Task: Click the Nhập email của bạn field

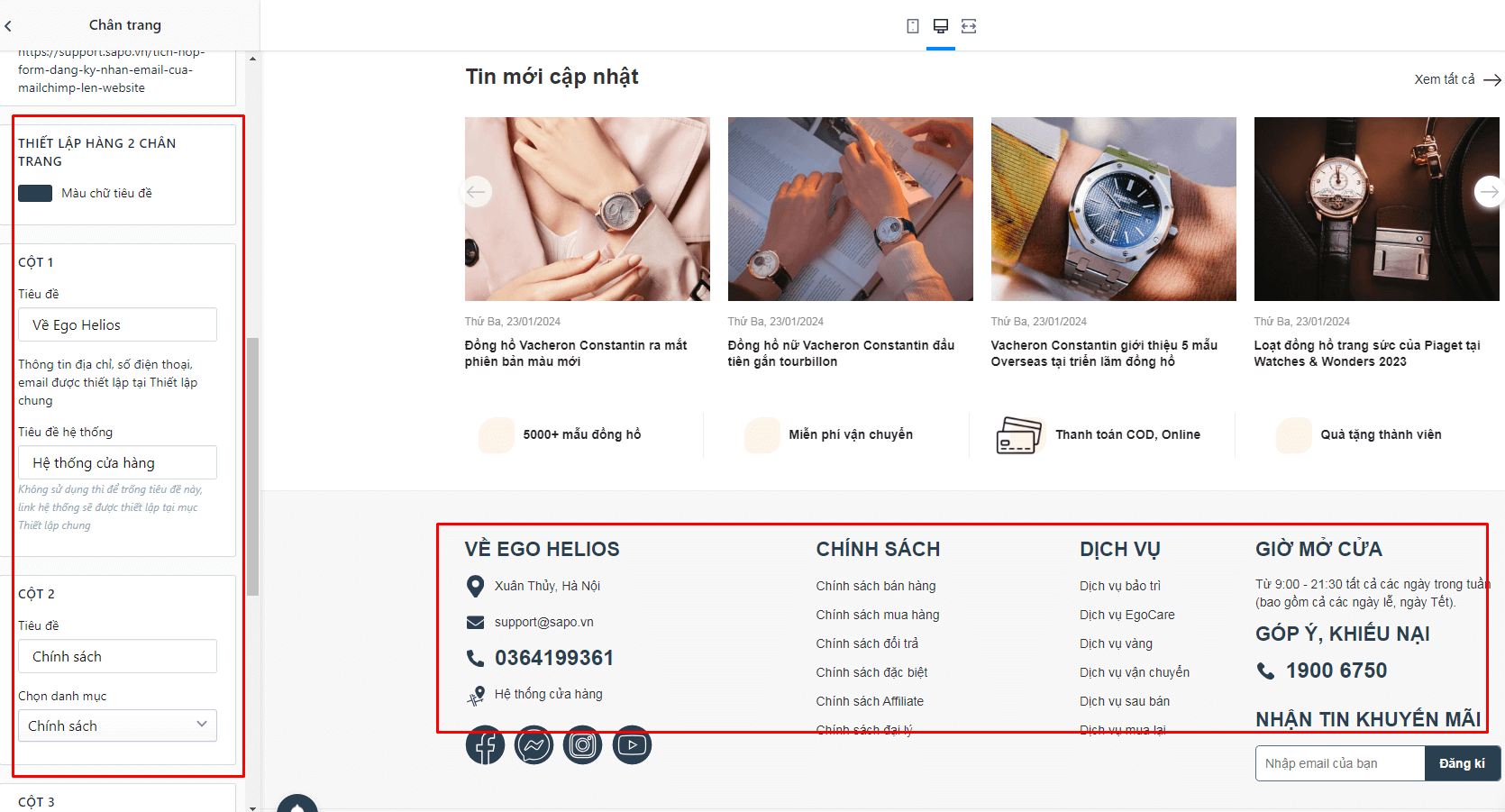Action: (x=1340, y=763)
